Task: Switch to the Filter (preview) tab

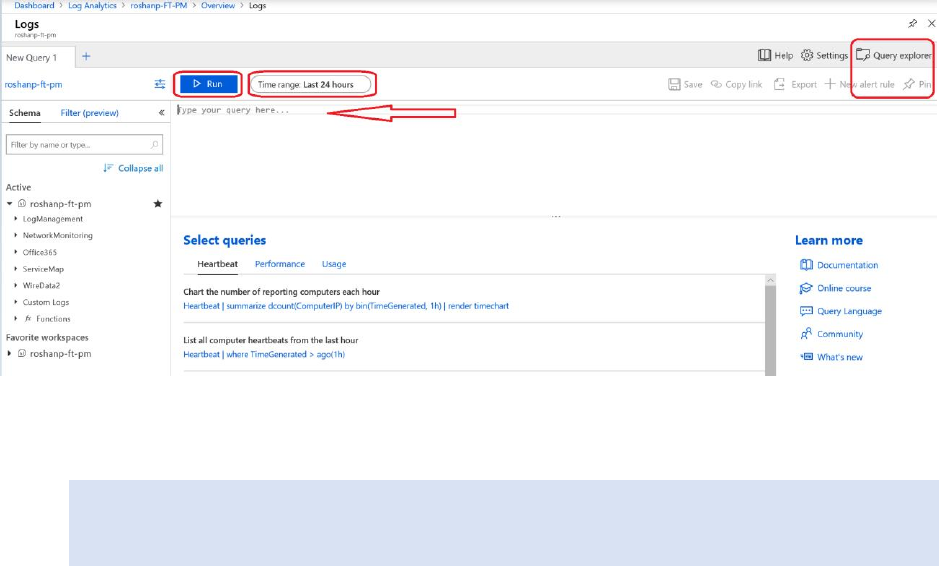Action: [89, 113]
